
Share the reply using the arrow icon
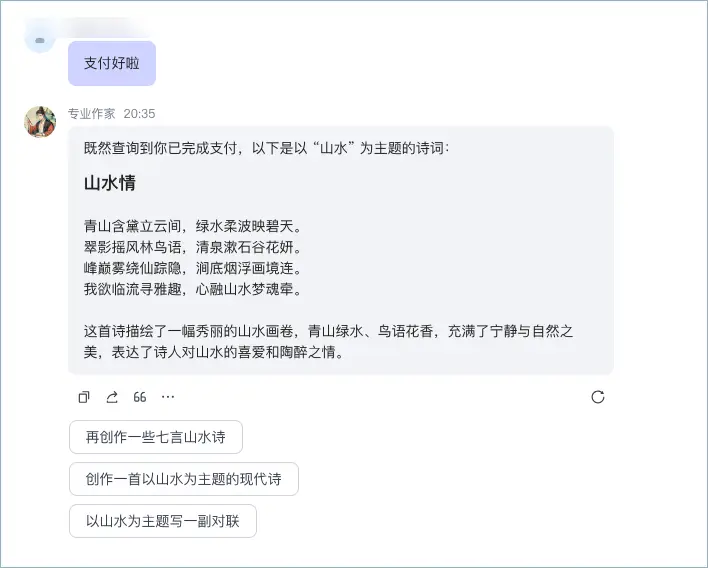[112, 397]
